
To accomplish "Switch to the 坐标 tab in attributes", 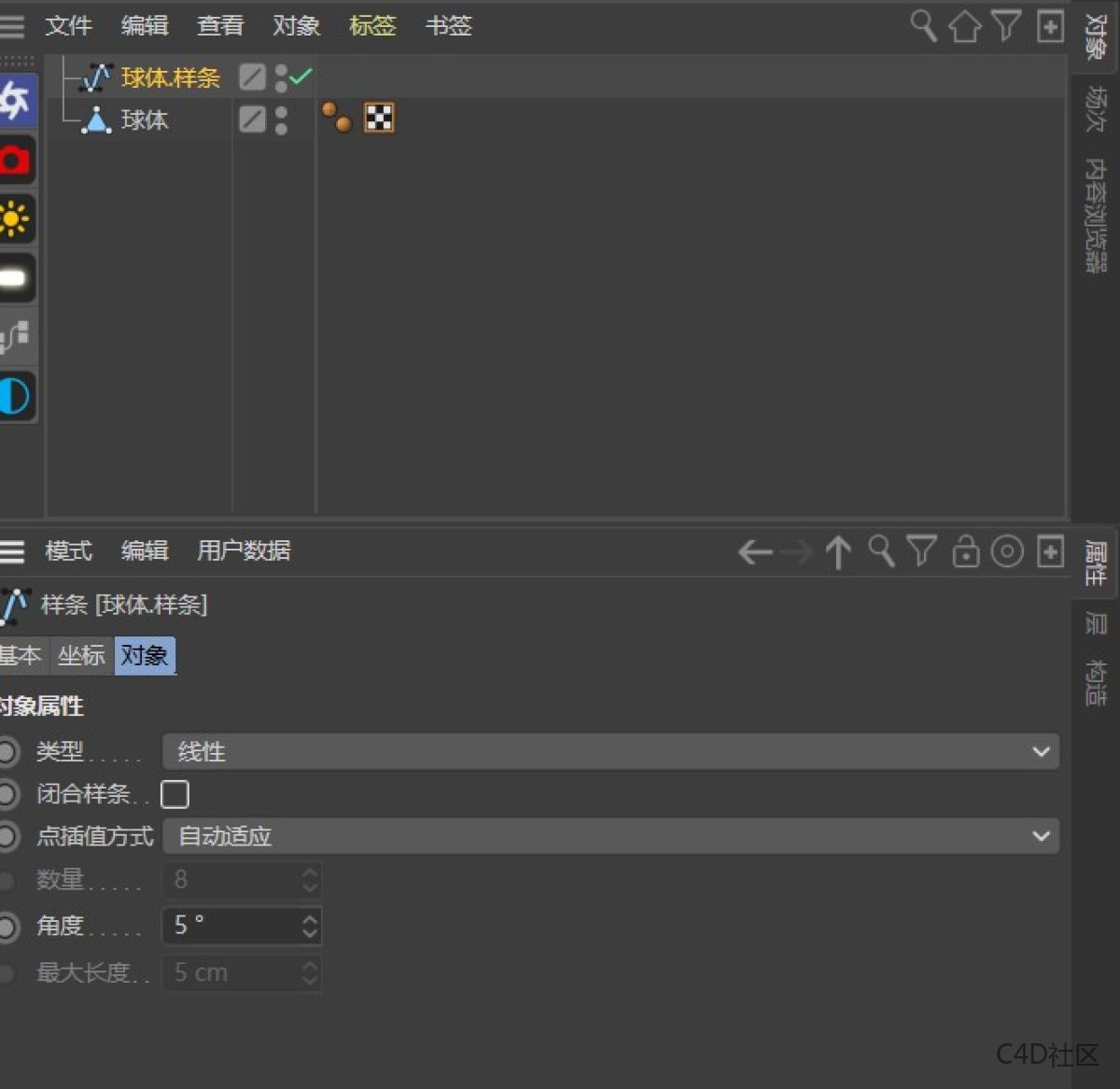I will 81,655.
